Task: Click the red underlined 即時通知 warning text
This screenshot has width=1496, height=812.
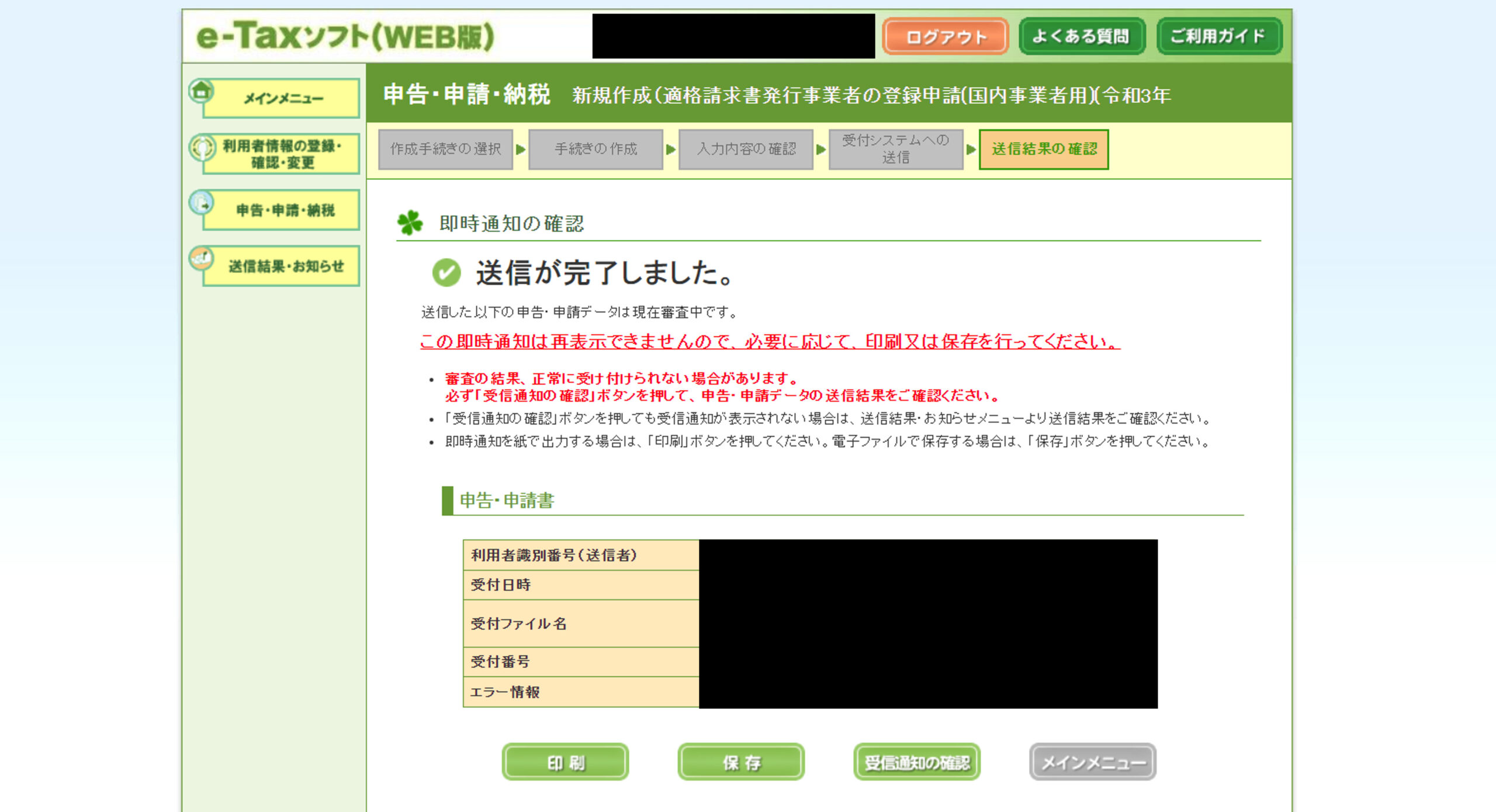Action: (x=769, y=341)
